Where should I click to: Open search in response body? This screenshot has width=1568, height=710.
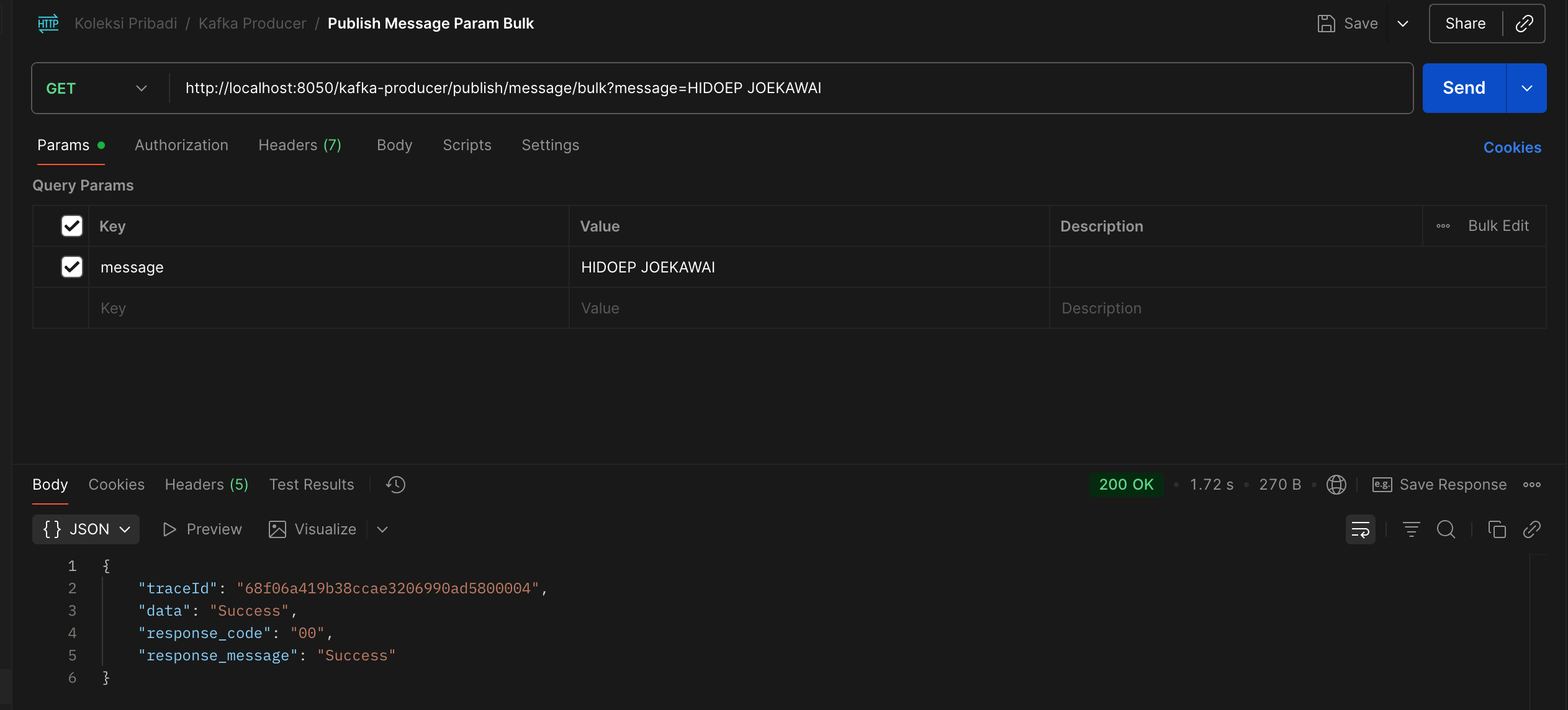click(1446, 529)
